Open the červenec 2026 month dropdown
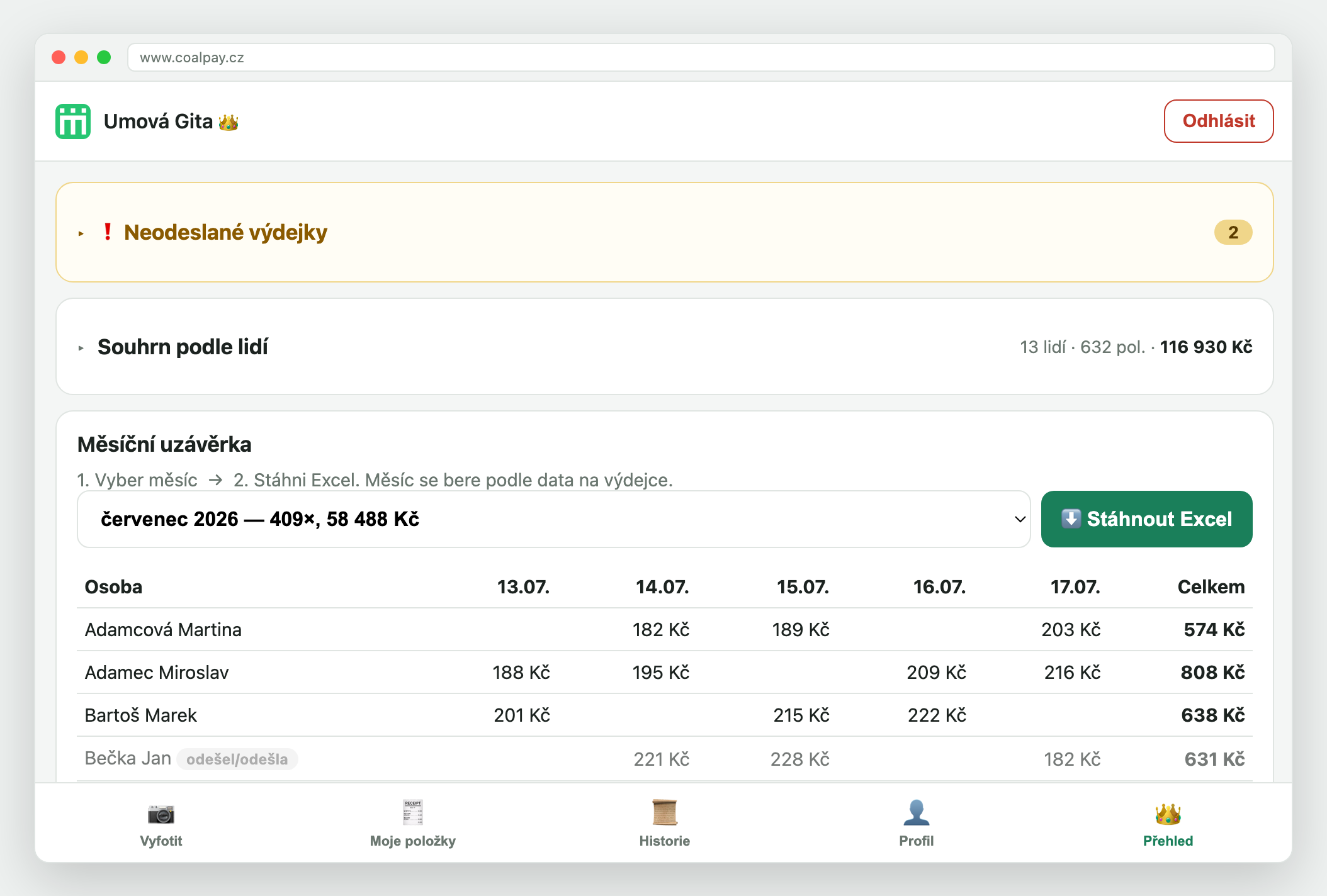The width and height of the screenshot is (1327, 896). [x=553, y=519]
